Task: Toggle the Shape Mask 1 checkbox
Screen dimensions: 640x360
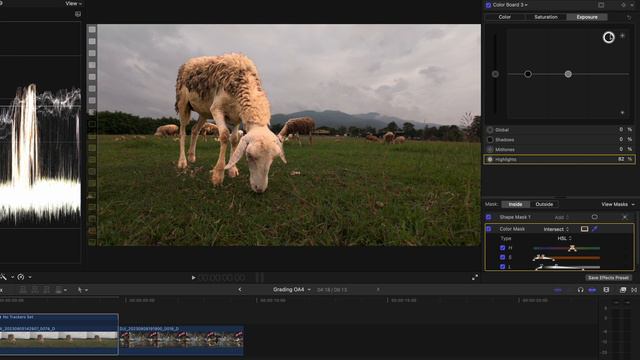Action: point(489,217)
